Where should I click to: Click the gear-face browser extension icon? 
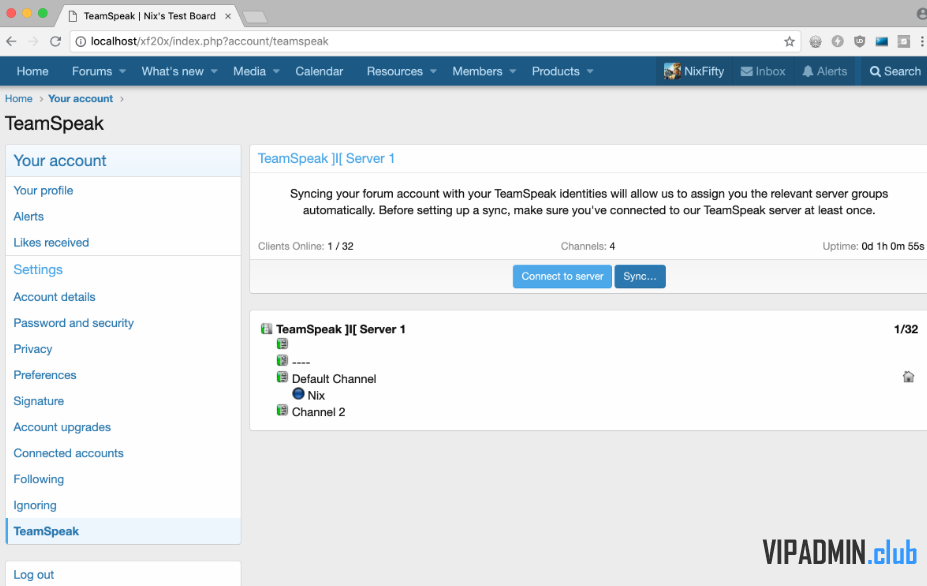815,41
